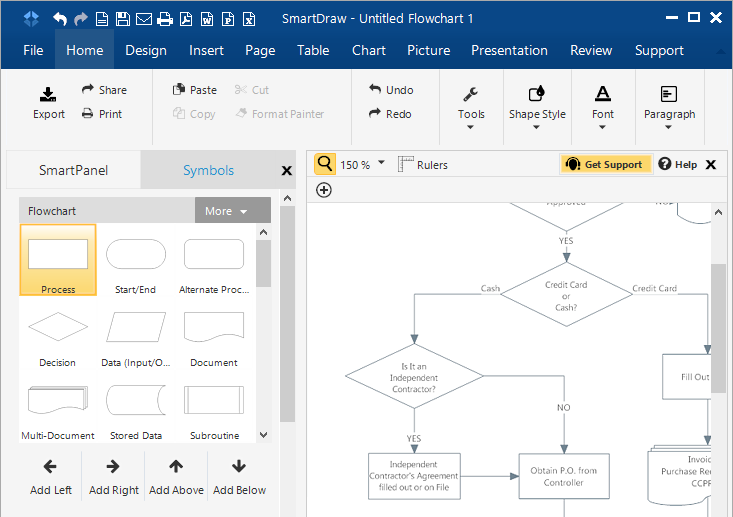Select the Multi-Document shape
Screen dimensions: 733x517
coord(58,412)
